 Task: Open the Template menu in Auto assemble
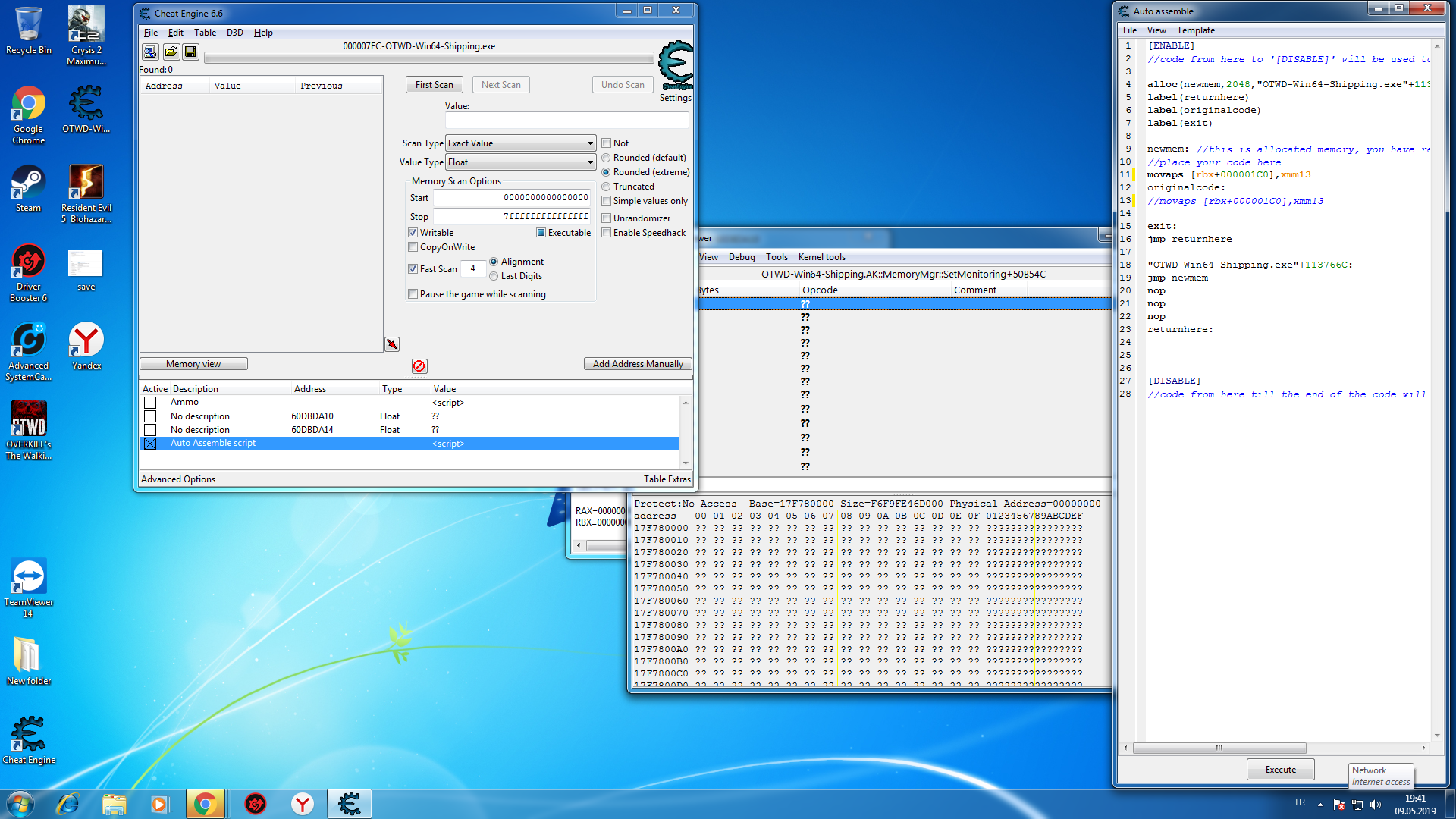point(1195,30)
